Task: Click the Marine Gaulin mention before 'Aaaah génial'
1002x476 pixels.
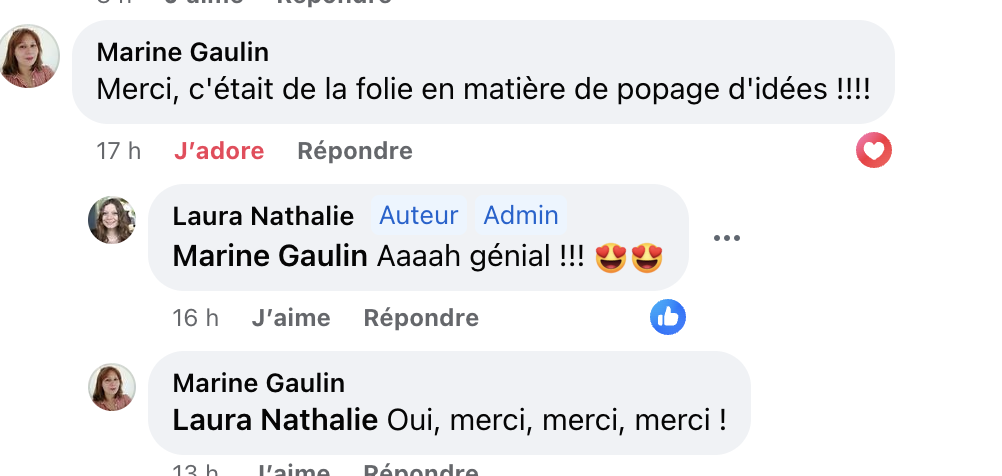Action: [270, 256]
